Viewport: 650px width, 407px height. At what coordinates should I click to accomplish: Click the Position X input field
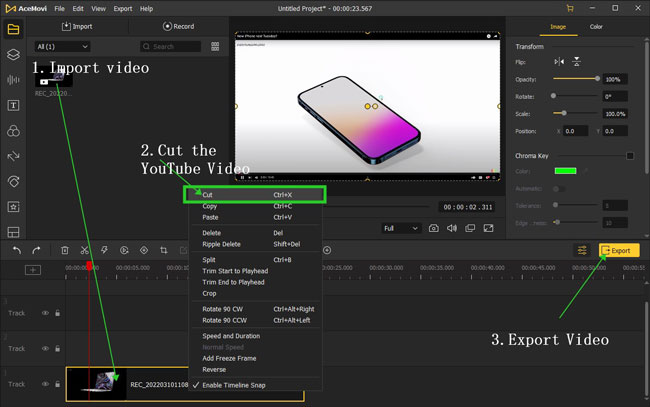click(575, 131)
